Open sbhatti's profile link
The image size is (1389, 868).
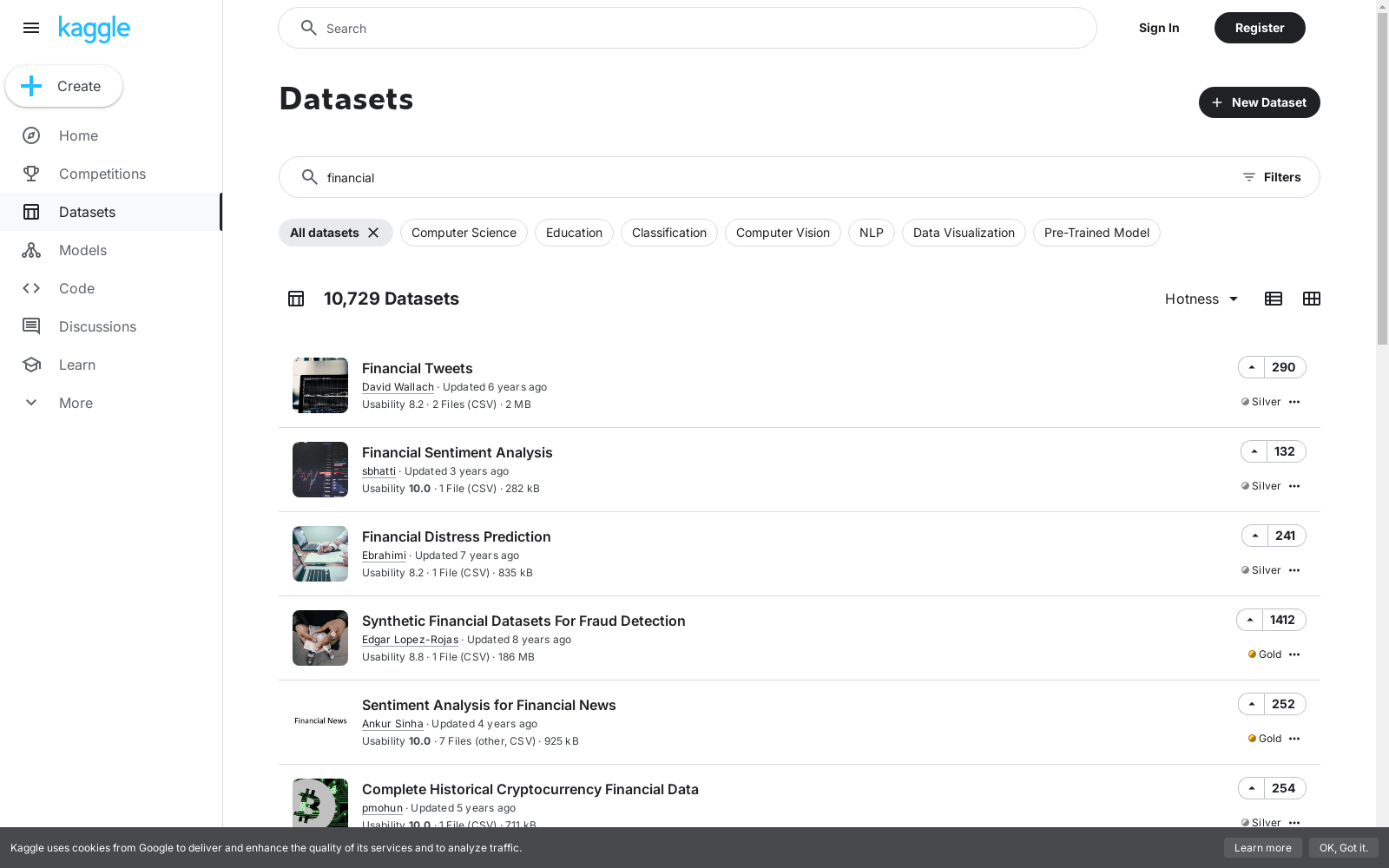[x=379, y=471]
